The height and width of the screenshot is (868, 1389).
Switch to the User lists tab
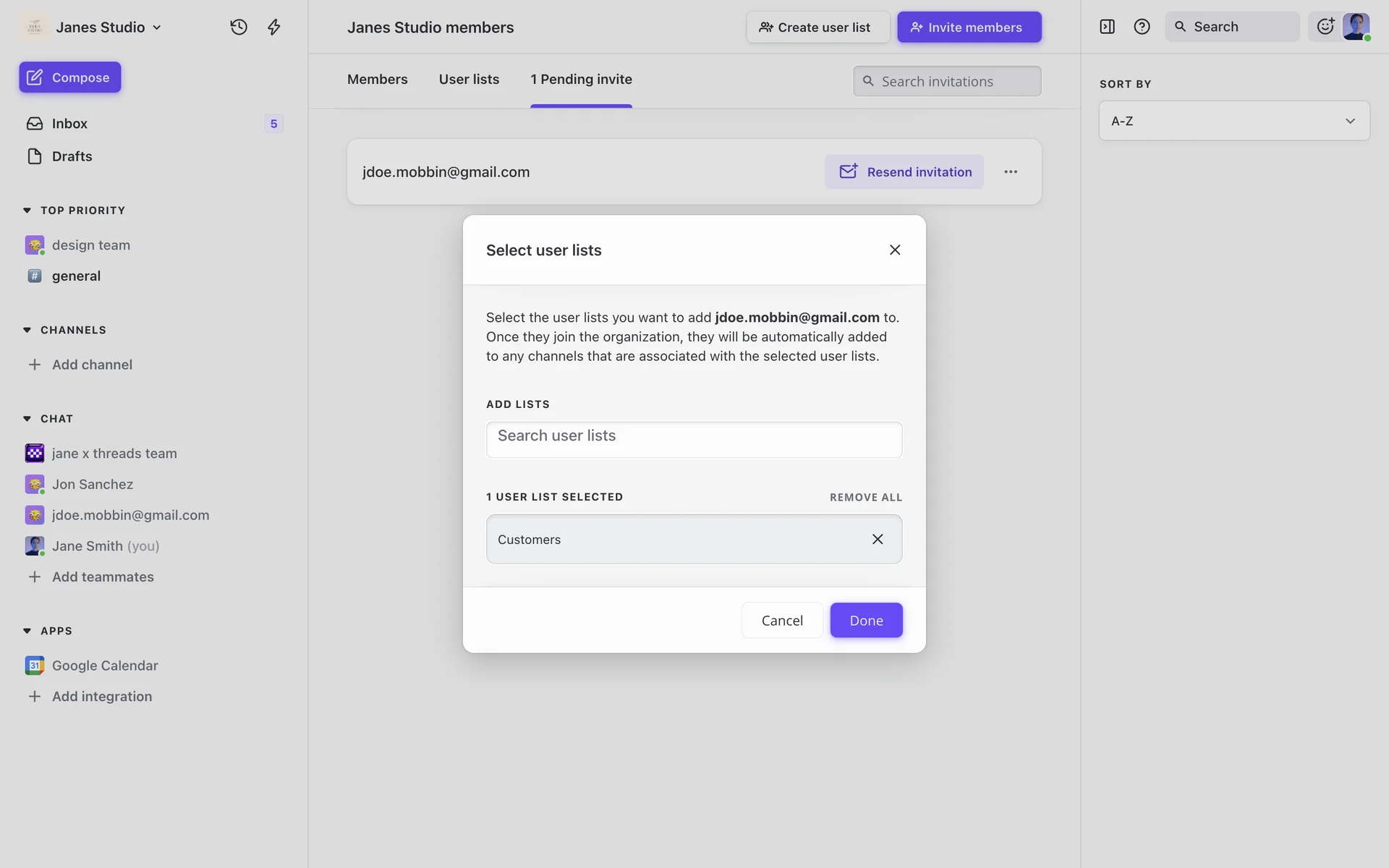469,79
